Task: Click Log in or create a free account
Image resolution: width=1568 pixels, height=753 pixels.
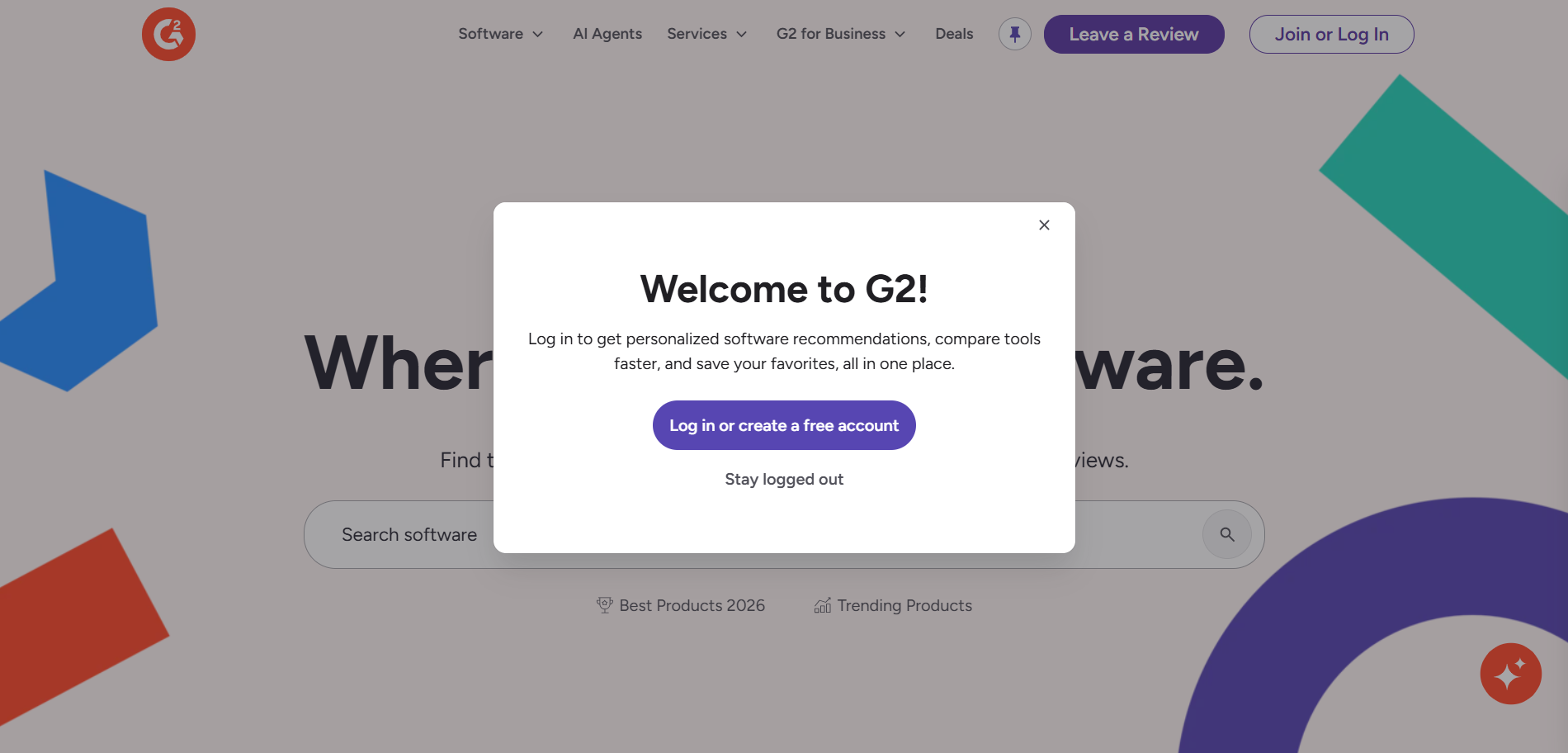Action: tap(784, 425)
